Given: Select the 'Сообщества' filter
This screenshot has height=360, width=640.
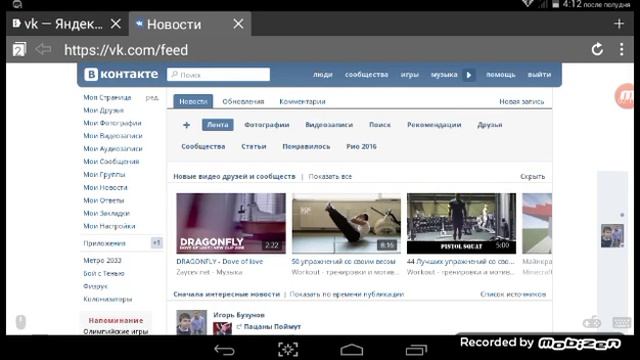Looking at the screenshot, I should [x=203, y=147].
